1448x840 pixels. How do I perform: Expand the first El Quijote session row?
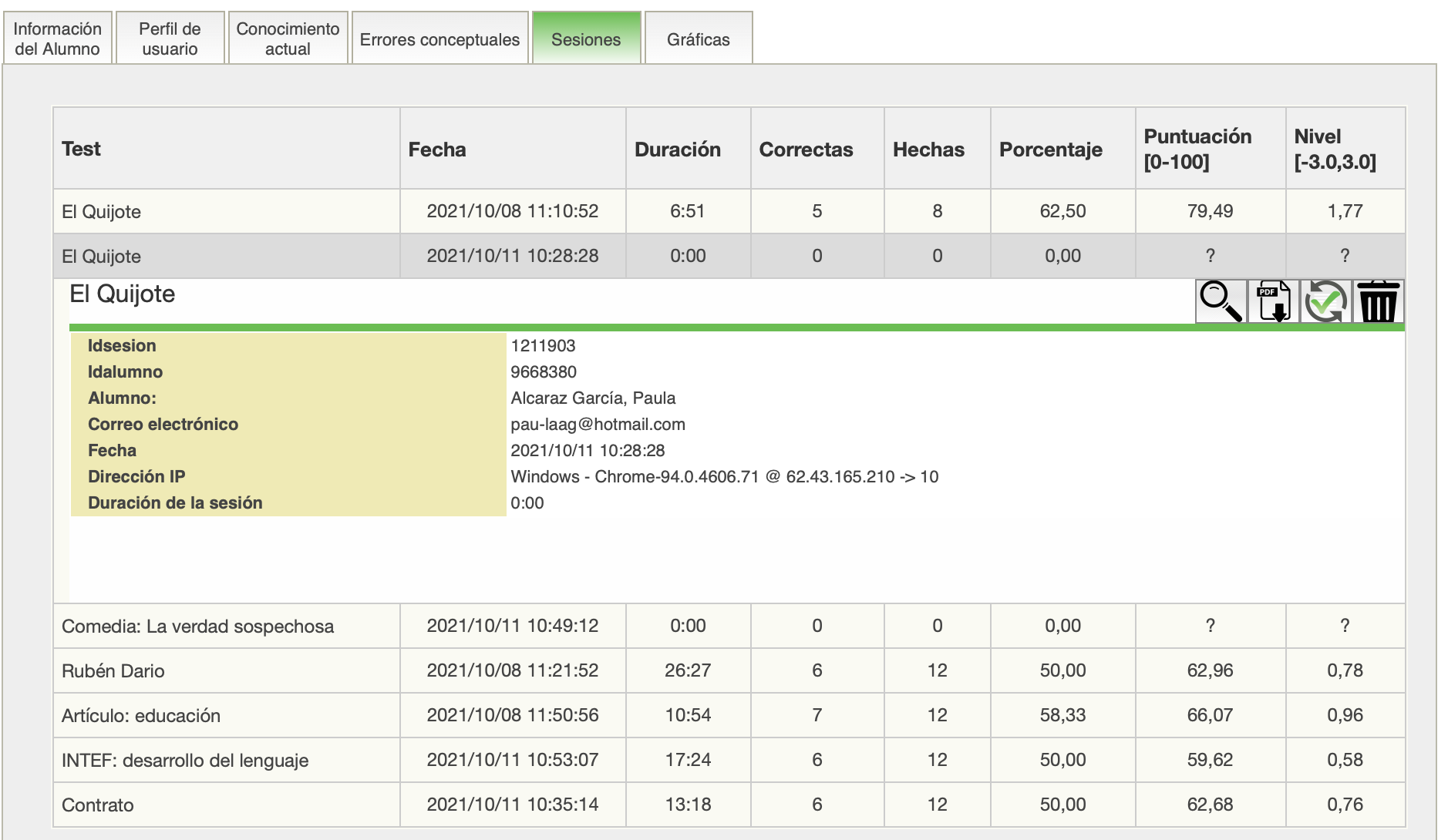[x=226, y=211]
